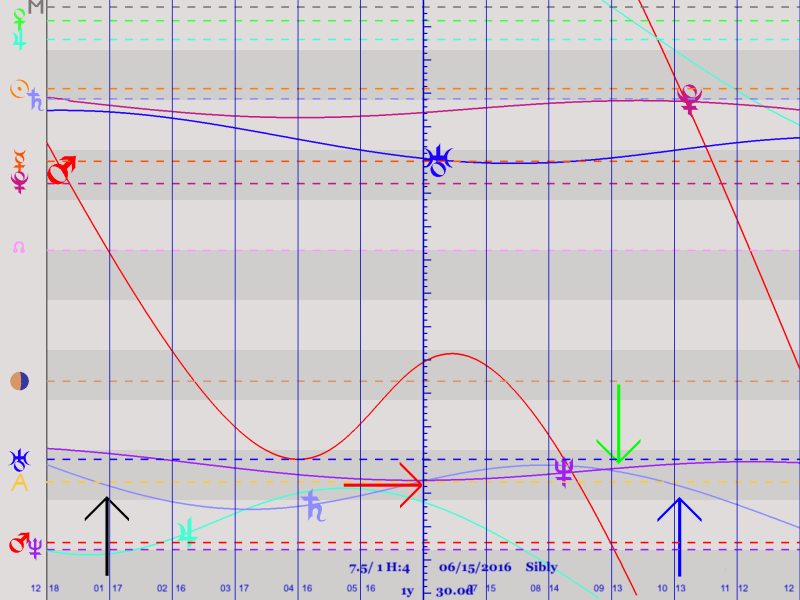Image resolution: width=800 pixels, height=600 pixels.
Task: Click the red right-pointing arrow marker
Action: [x=384, y=484]
